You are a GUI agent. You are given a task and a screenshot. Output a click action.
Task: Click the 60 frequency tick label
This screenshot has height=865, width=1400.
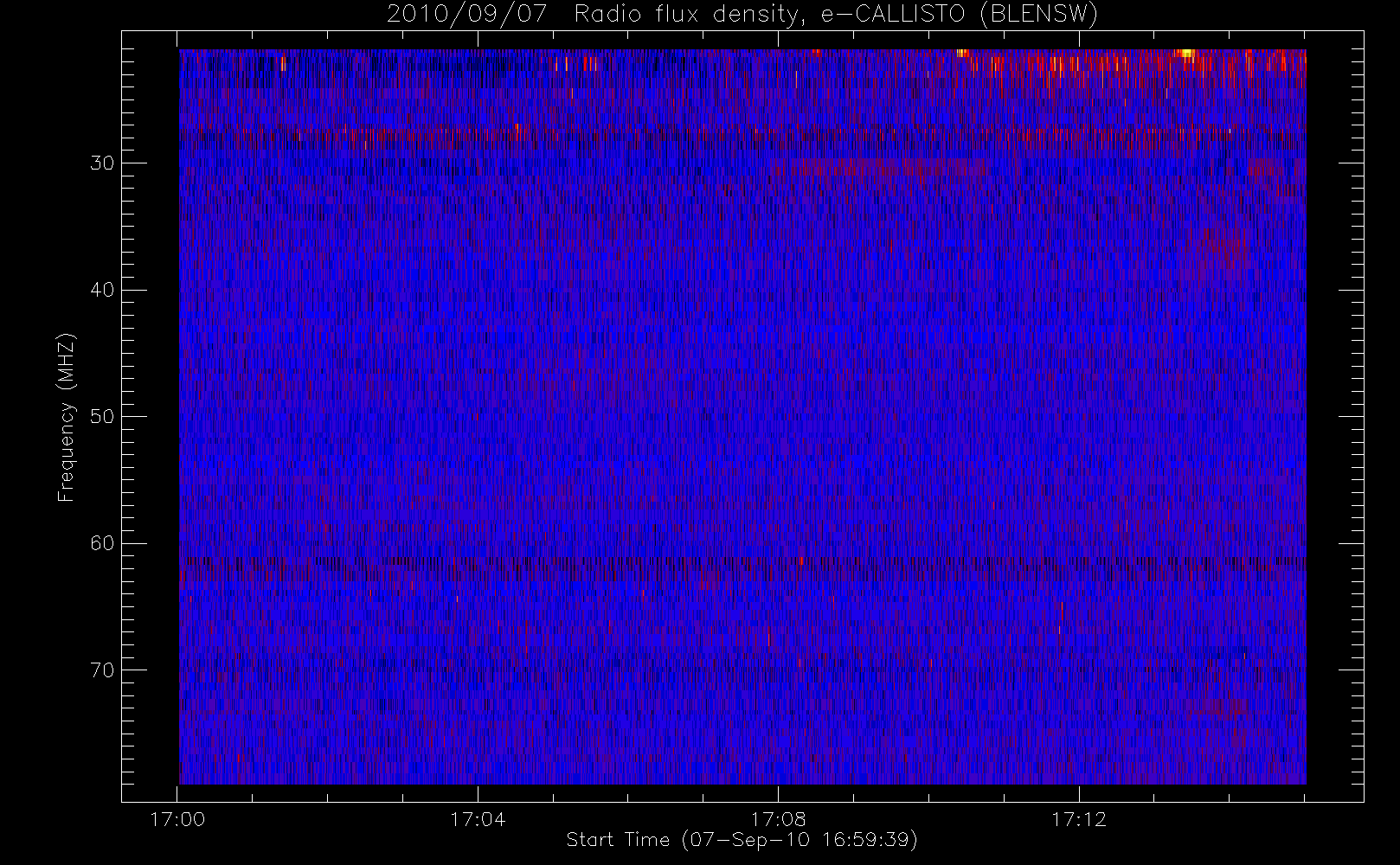[102, 543]
